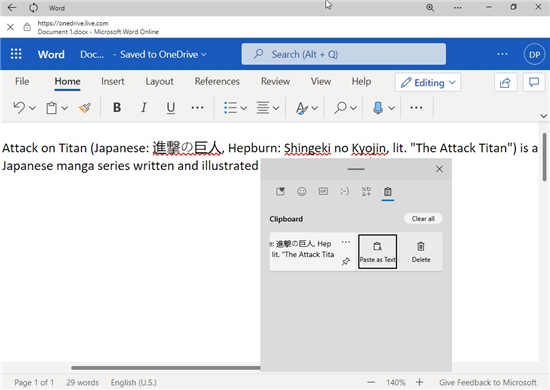Click Paste as Text button
The width and height of the screenshot is (550, 390).
click(377, 252)
